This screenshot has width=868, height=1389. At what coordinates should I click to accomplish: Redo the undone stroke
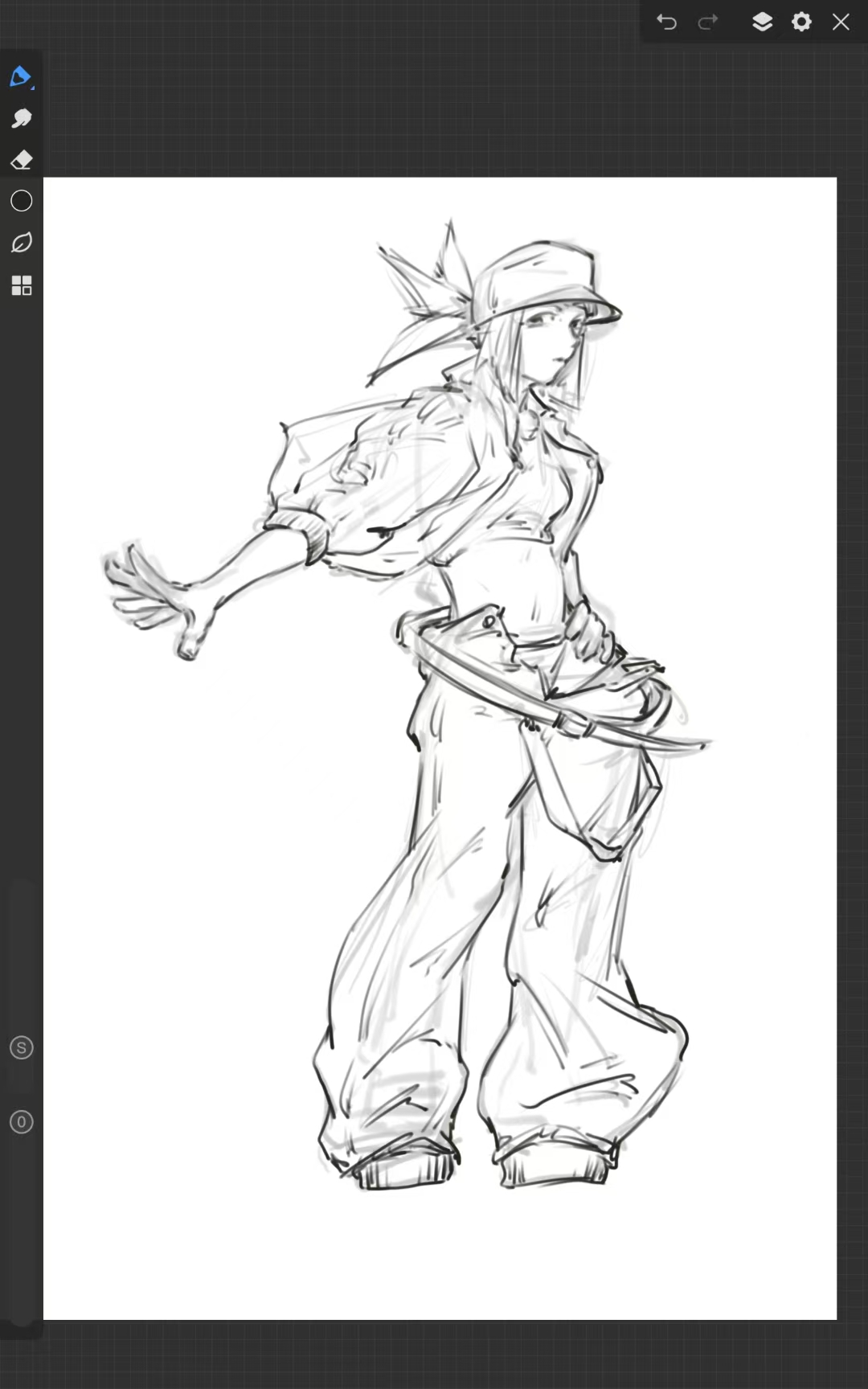[708, 22]
